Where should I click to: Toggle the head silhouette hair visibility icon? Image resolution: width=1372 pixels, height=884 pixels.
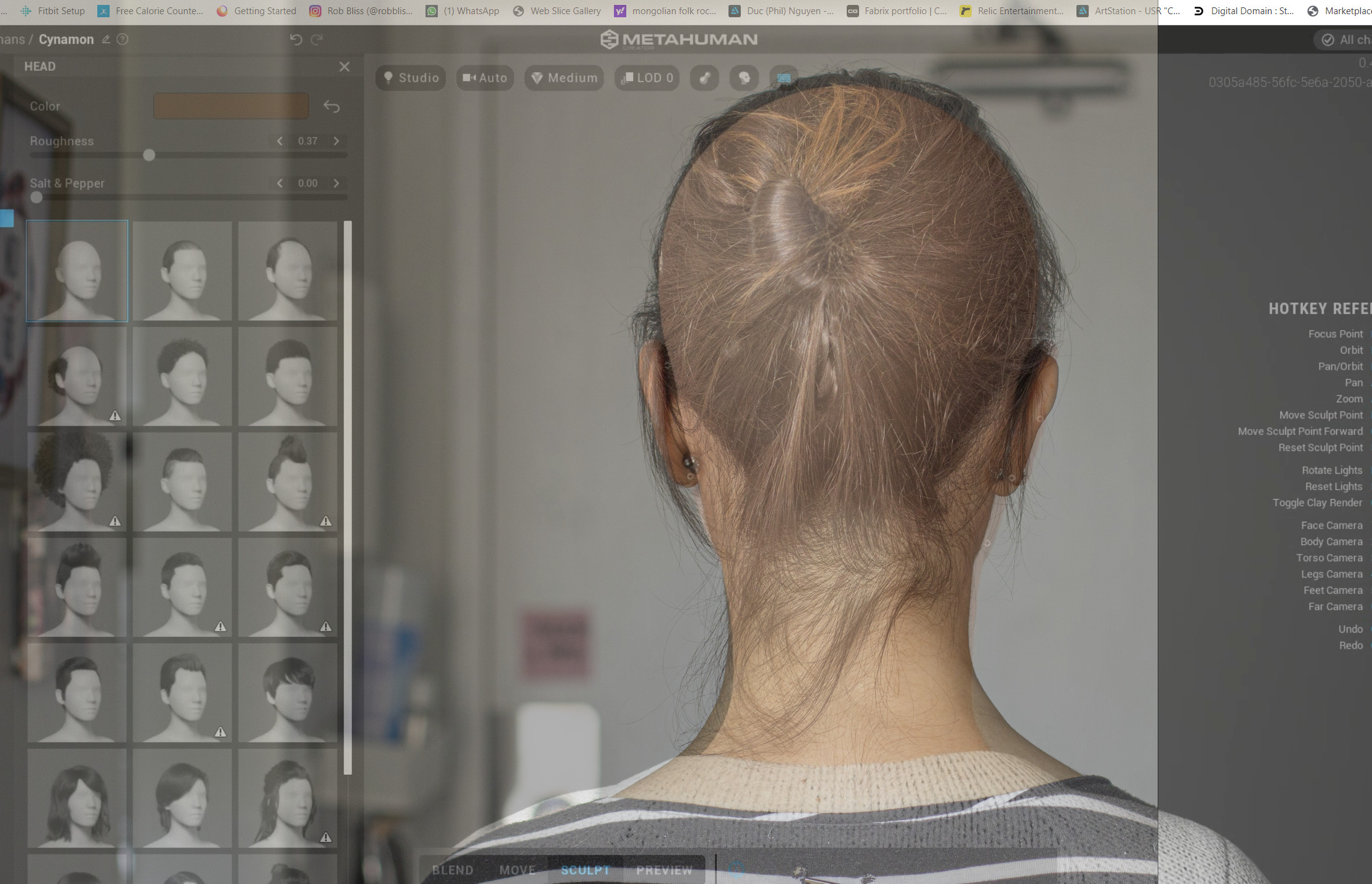pos(744,78)
